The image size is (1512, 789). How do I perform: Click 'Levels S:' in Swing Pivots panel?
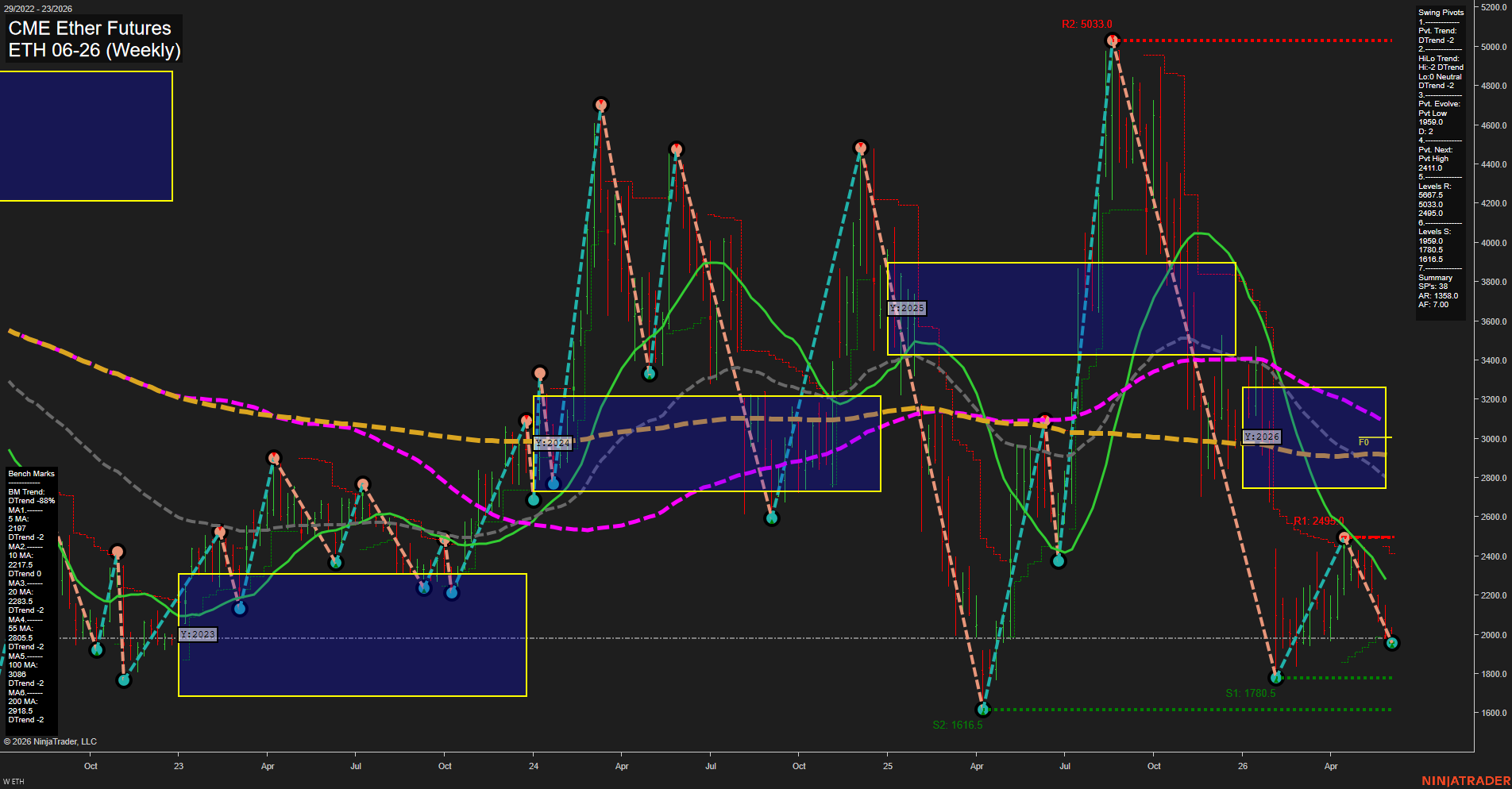click(x=1434, y=232)
